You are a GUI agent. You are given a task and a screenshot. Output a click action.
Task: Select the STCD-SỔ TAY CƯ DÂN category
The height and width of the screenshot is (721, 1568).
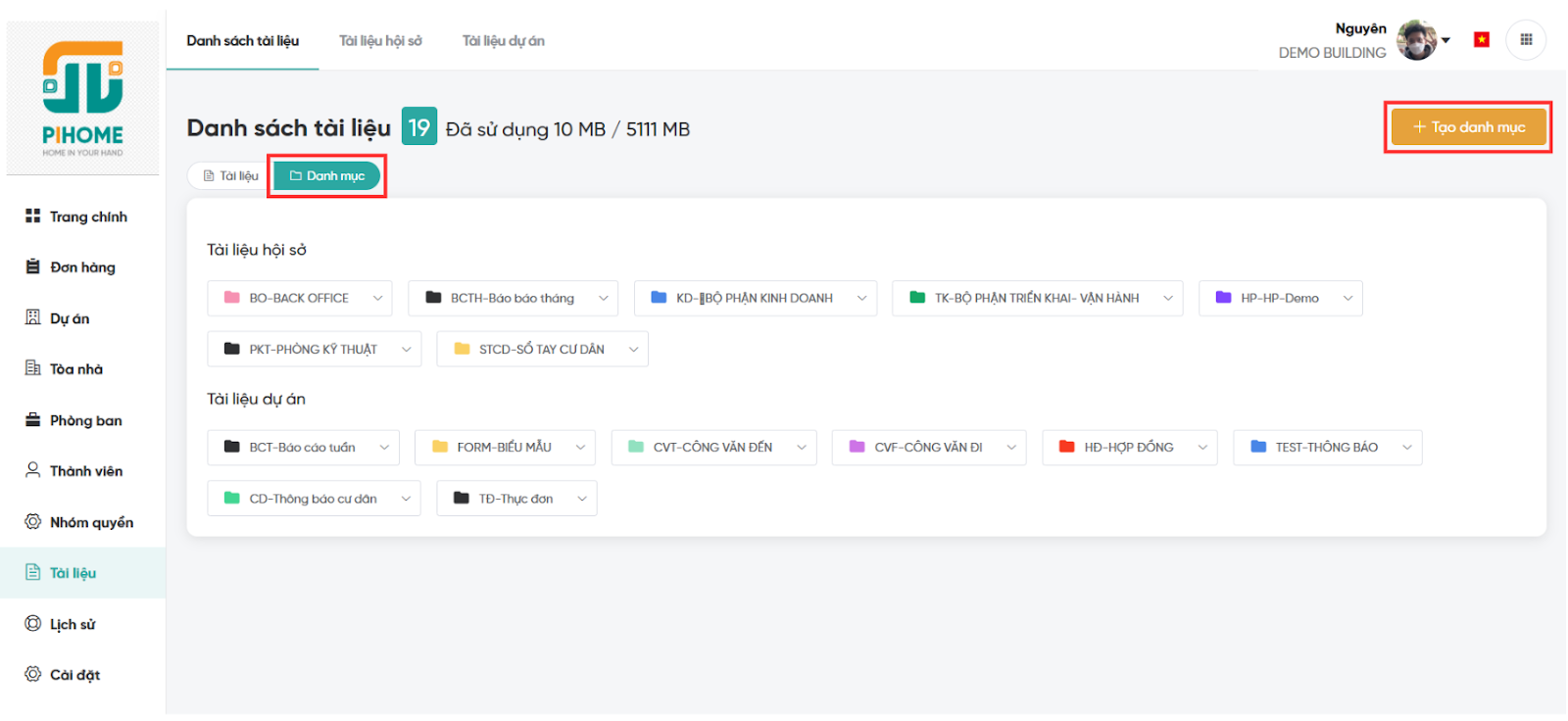coord(540,350)
